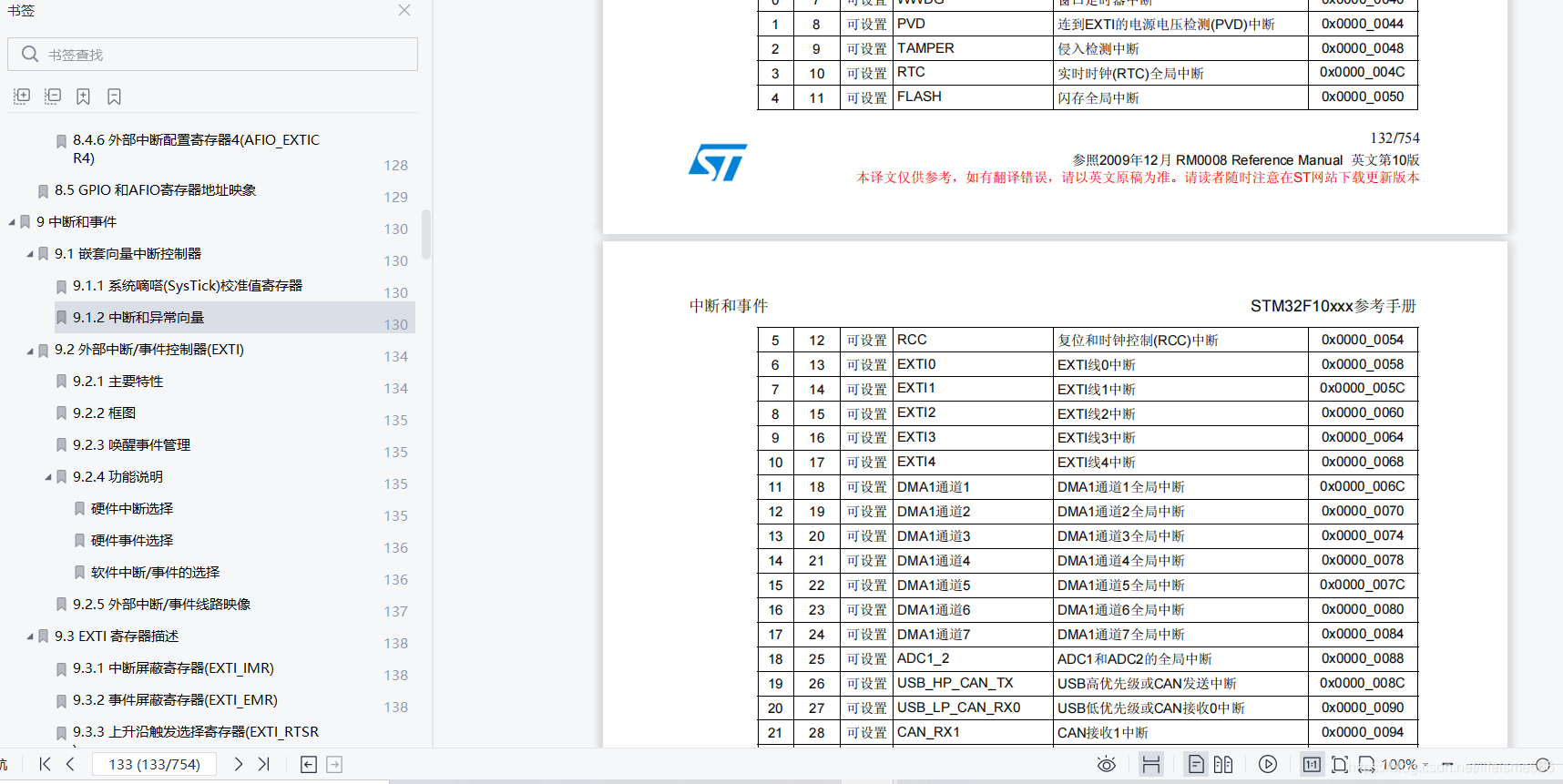The width and height of the screenshot is (1563, 784).
Task: Start slideshow playback
Action: pos(1268,764)
